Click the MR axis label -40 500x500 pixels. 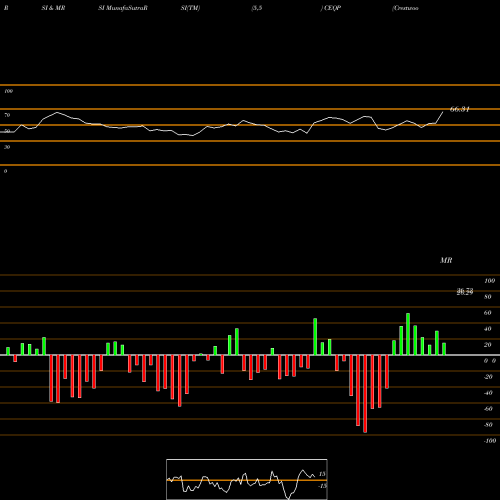pyautogui.click(x=488, y=393)
